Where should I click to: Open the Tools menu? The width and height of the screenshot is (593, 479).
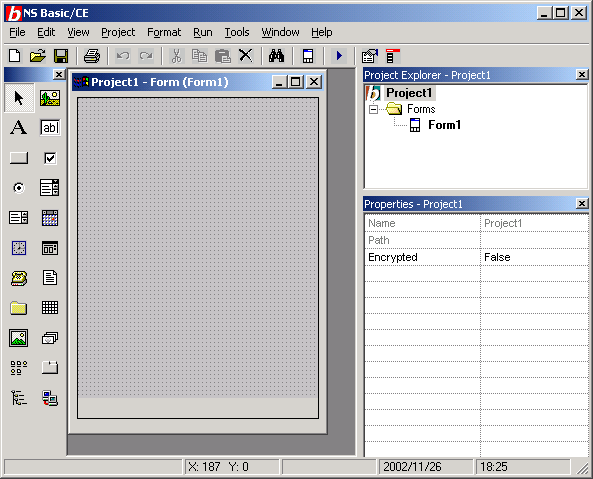coord(237,33)
